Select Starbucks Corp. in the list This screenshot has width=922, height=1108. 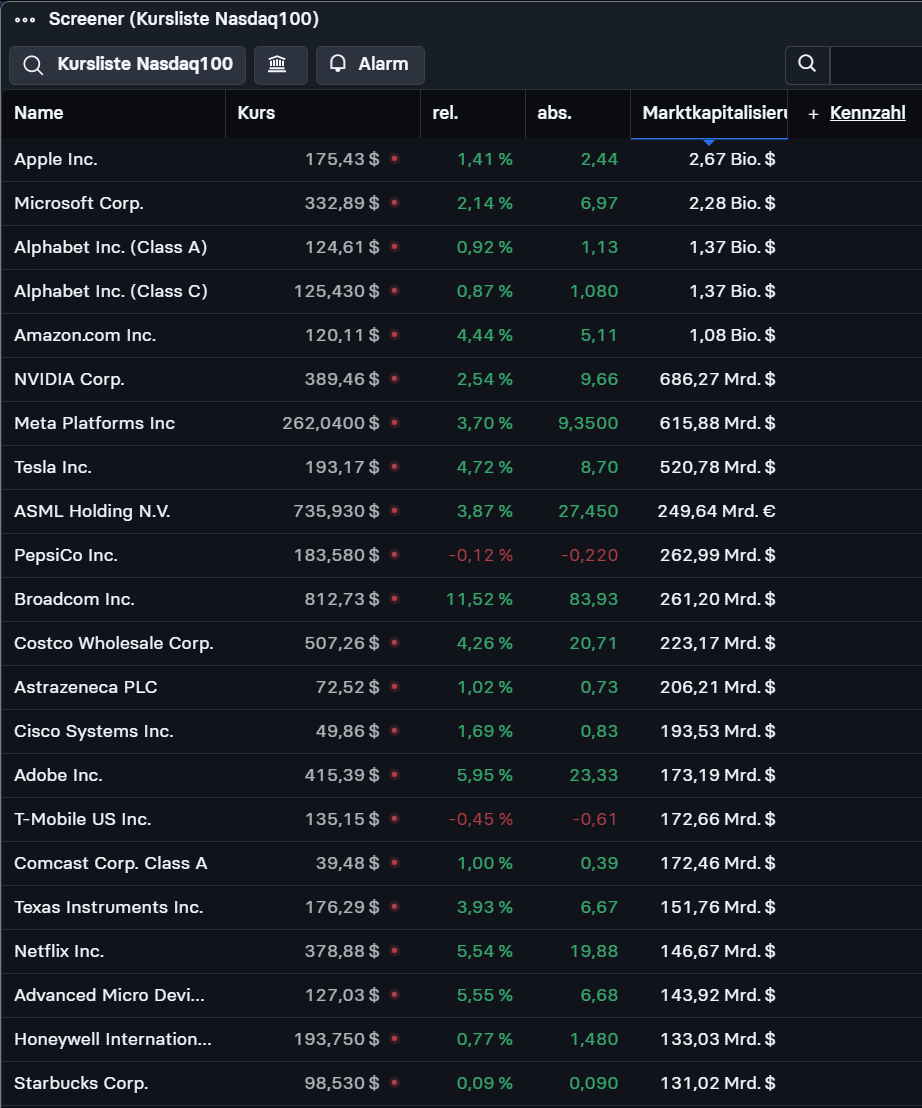pyautogui.click(x=81, y=1083)
